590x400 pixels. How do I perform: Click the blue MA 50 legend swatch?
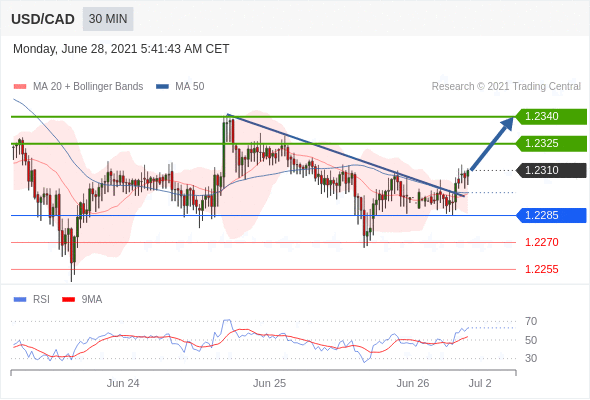(x=162, y=87)
